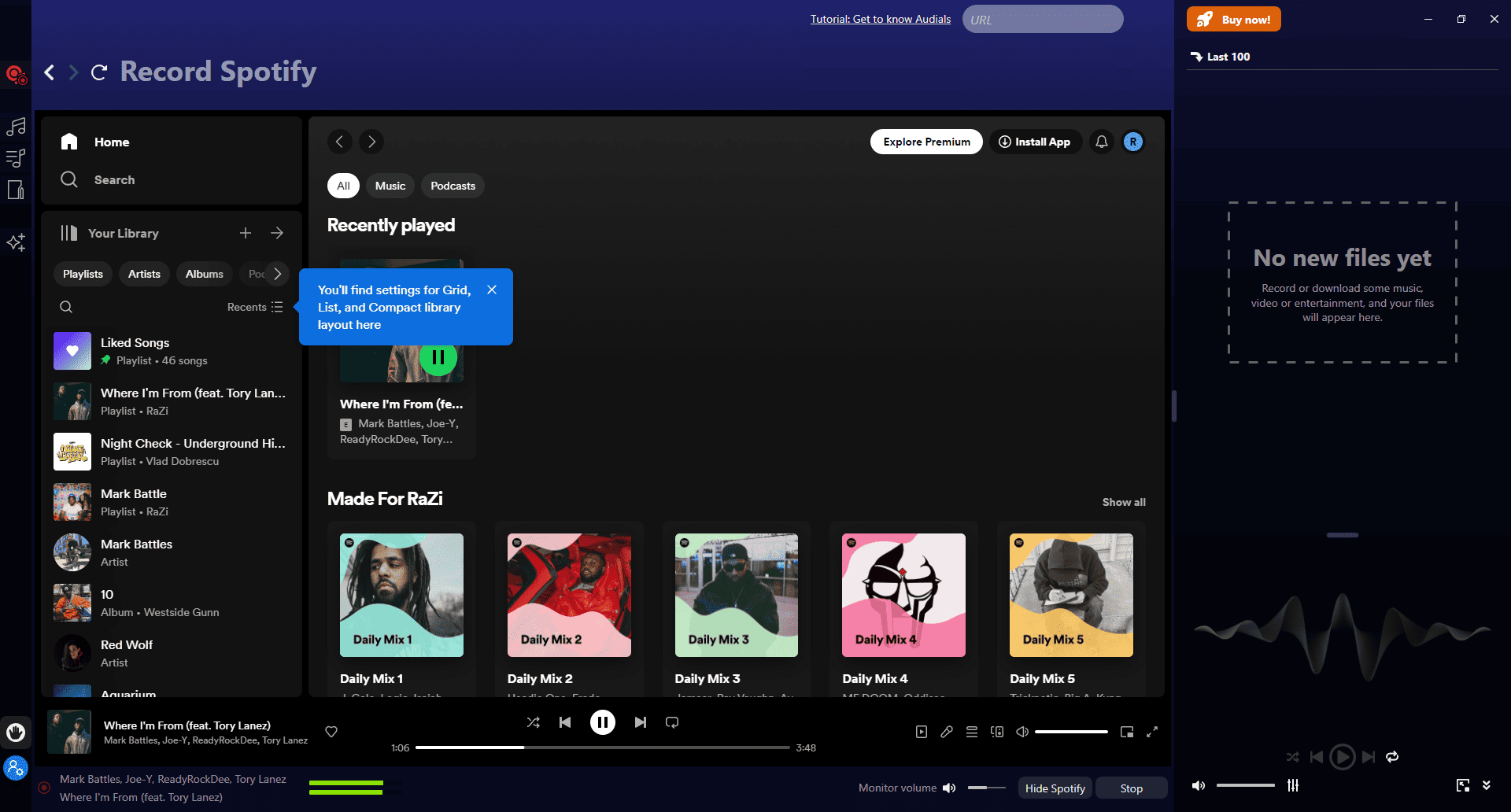The width and height of the screenshot is (1511, 812).
Task: Stop the Audials recording
Action: (x=1132, y=788)
